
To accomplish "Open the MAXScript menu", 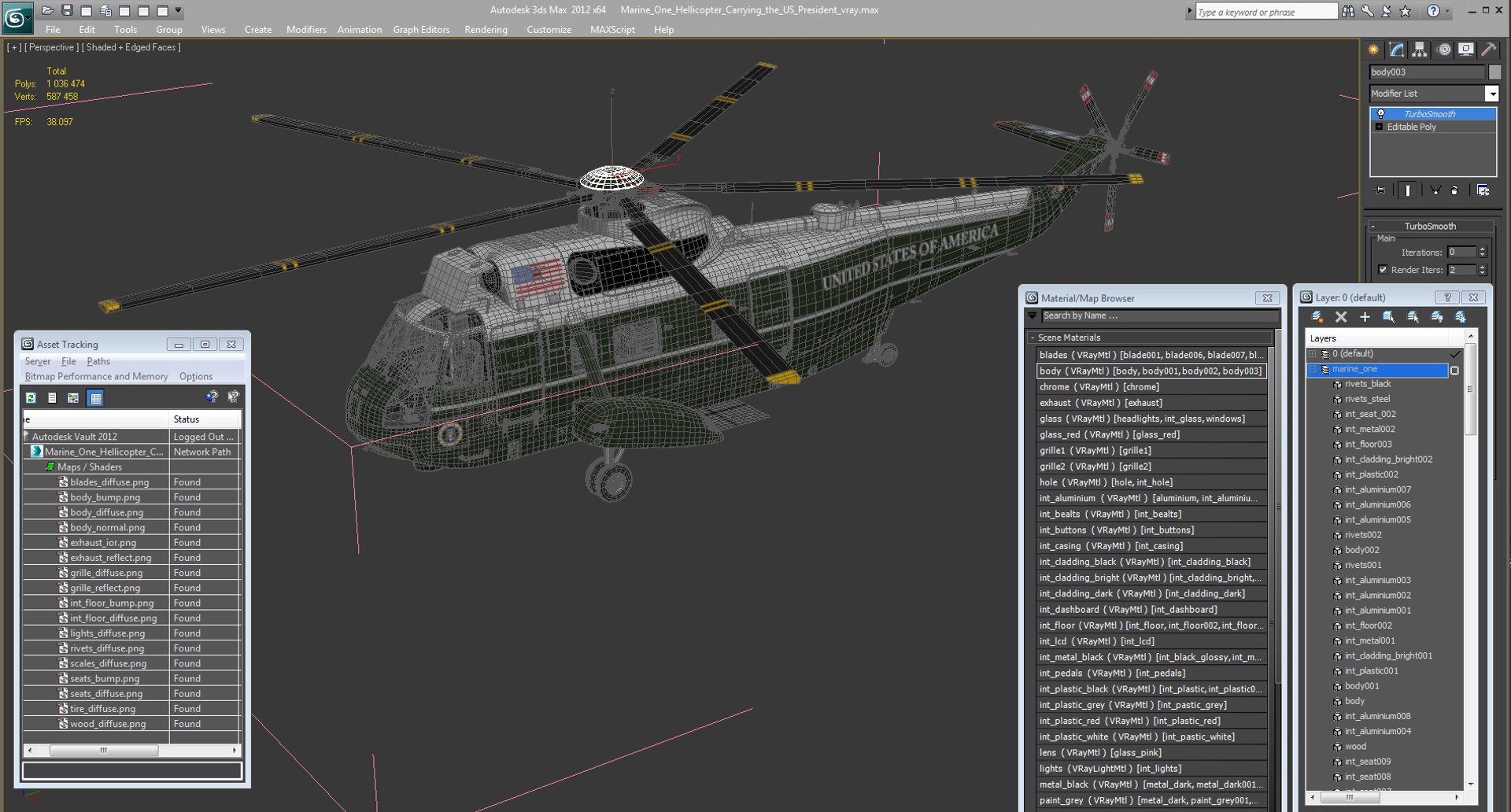I will (x=612, y=30).
